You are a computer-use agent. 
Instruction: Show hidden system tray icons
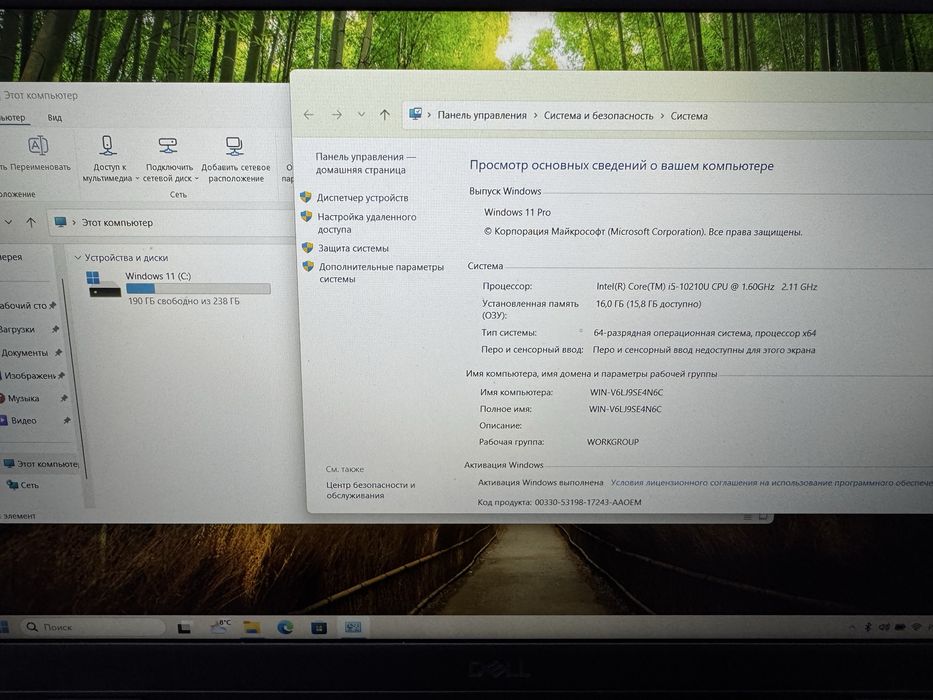pyautogui.click(x=852, y=627)
